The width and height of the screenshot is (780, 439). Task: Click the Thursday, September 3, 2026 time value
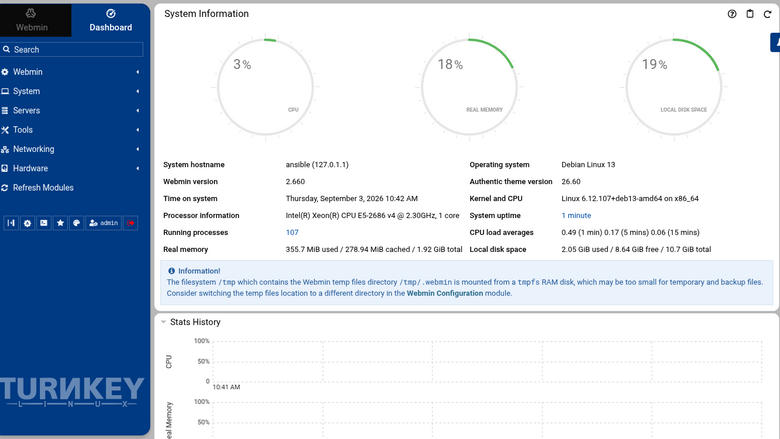(352, 198)
